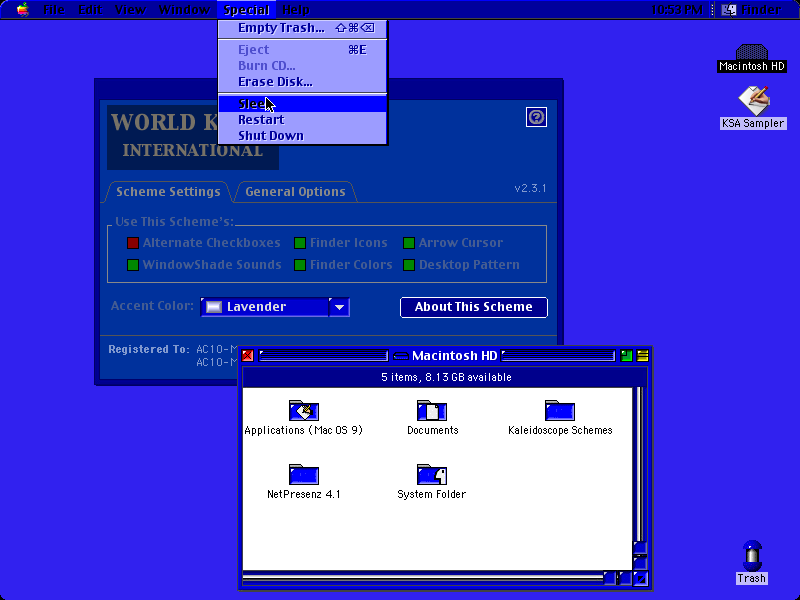Open the Accent Color Lavender dropdown
800x600 pixels.
(275, 307)
